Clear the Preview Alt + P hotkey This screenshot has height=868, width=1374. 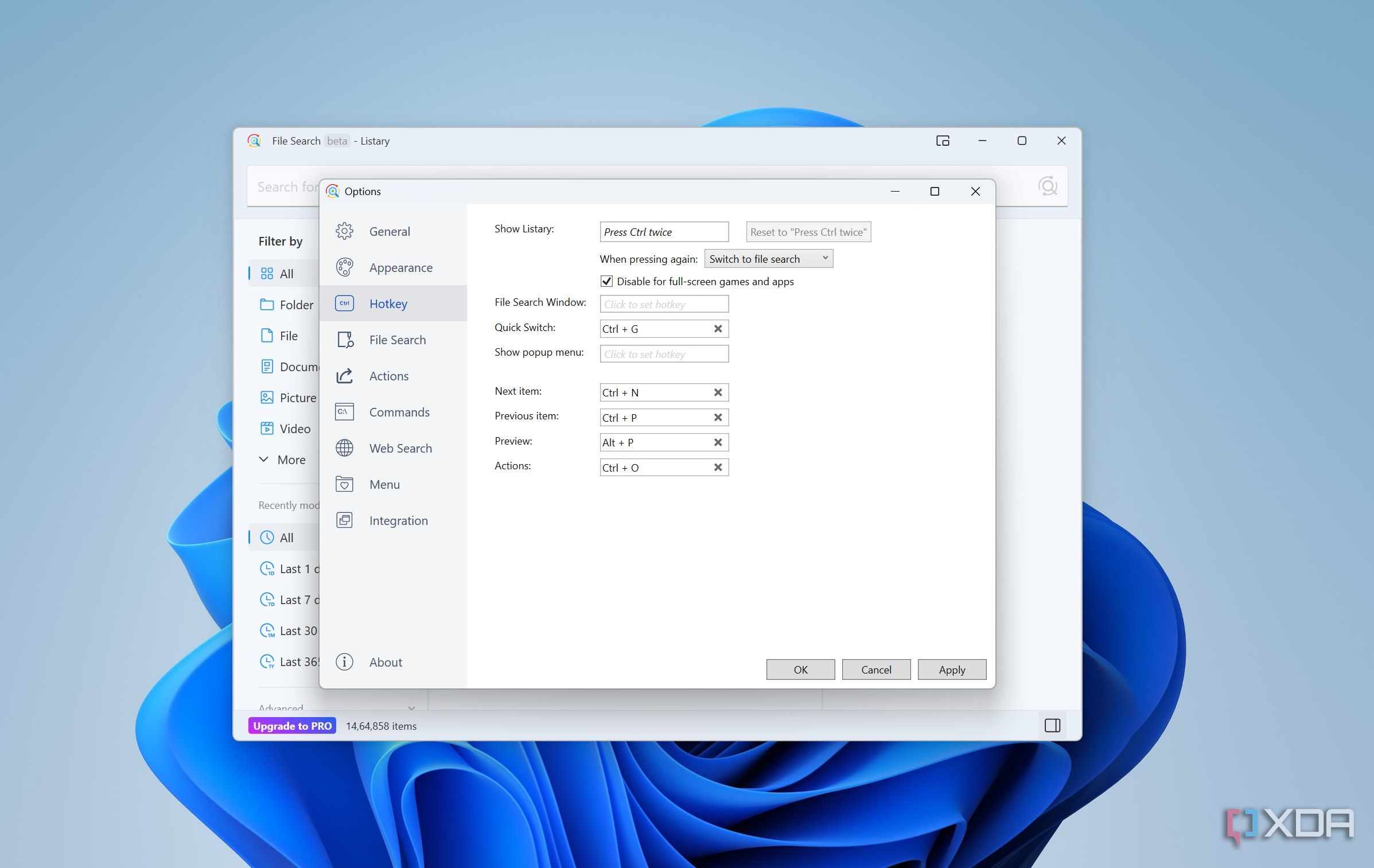718,442
